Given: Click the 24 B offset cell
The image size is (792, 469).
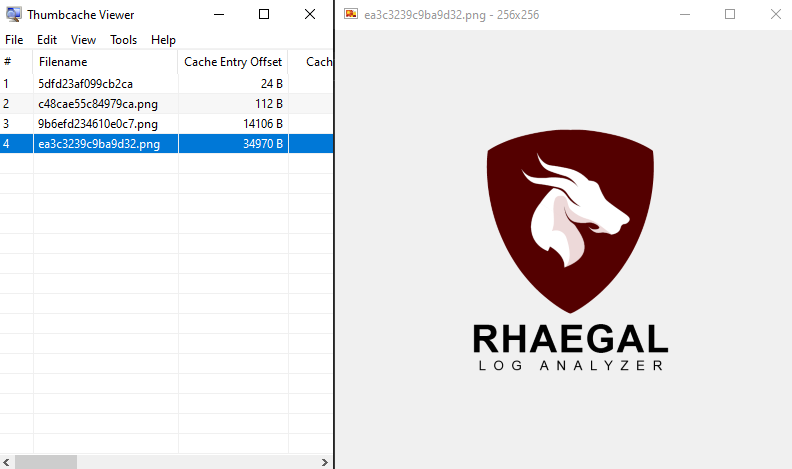Looking at the screenshot, I should click(x=233, y=84).
